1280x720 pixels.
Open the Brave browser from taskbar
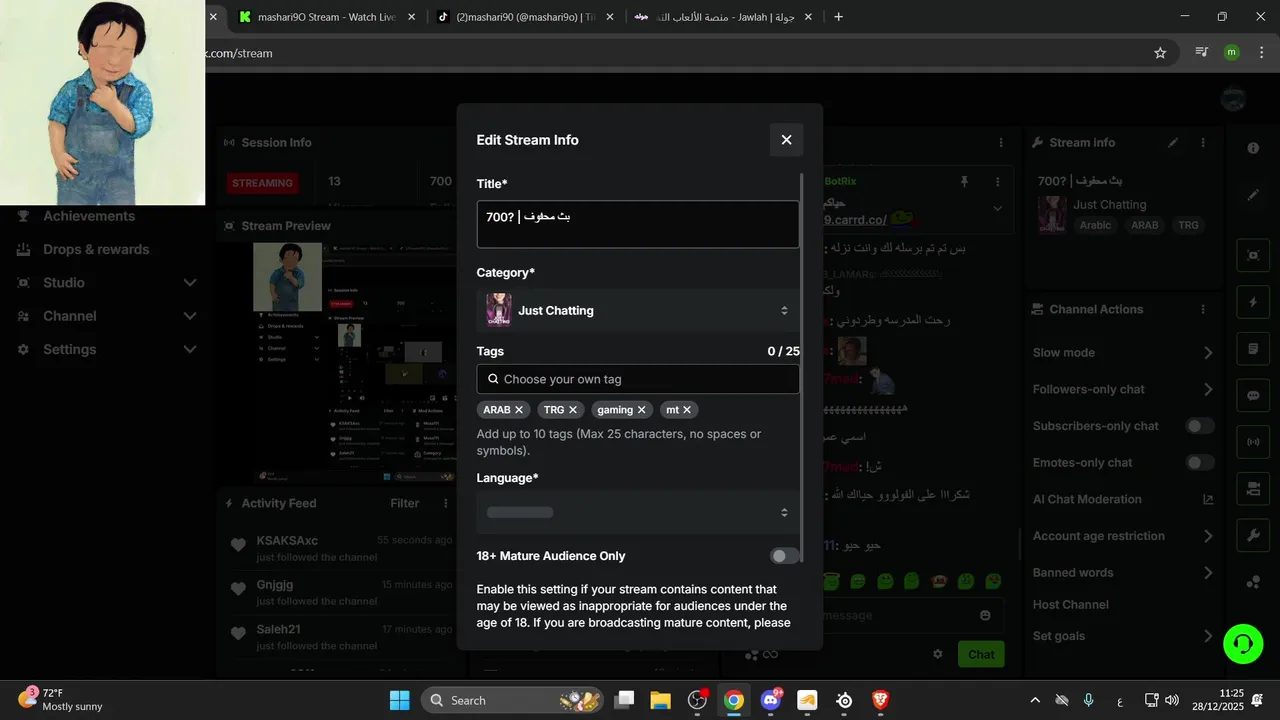(x=881, y=700)
